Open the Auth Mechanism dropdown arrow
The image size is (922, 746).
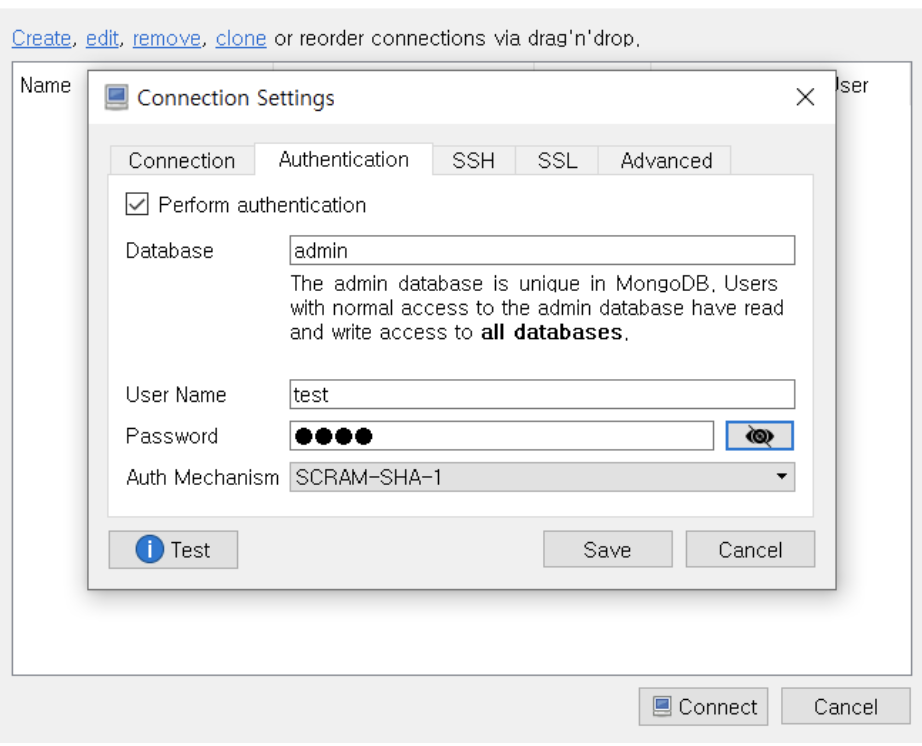[781, 476]
